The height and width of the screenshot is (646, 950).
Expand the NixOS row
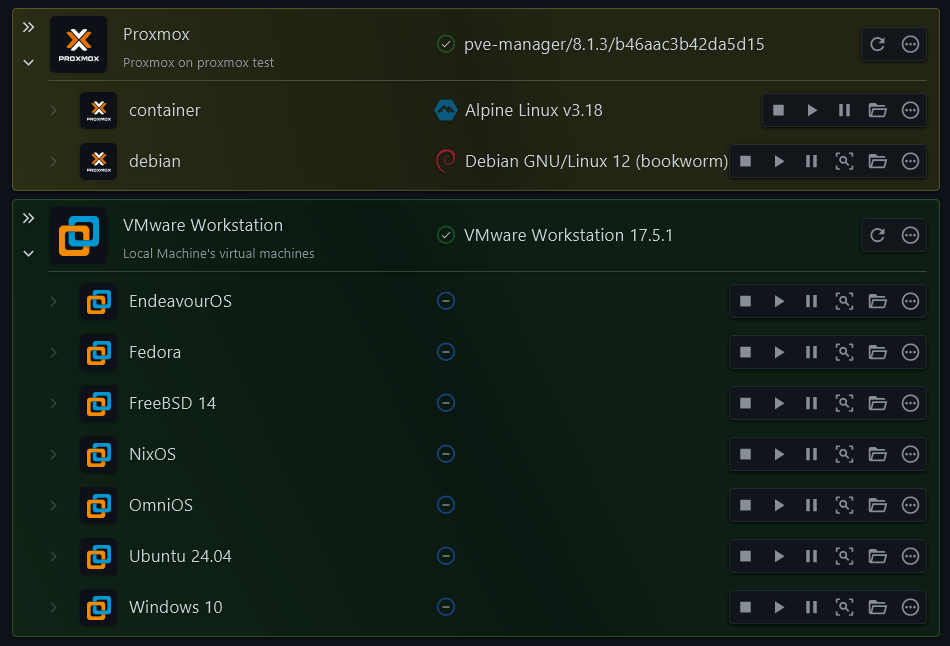click(53, 454)
